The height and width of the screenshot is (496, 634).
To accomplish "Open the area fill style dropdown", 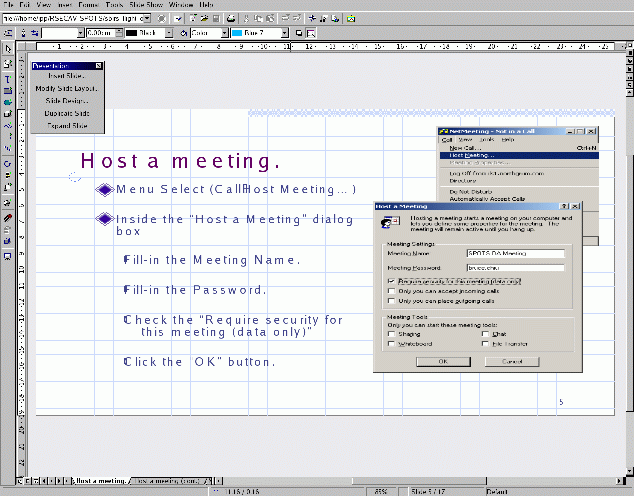I will (222, 33).
